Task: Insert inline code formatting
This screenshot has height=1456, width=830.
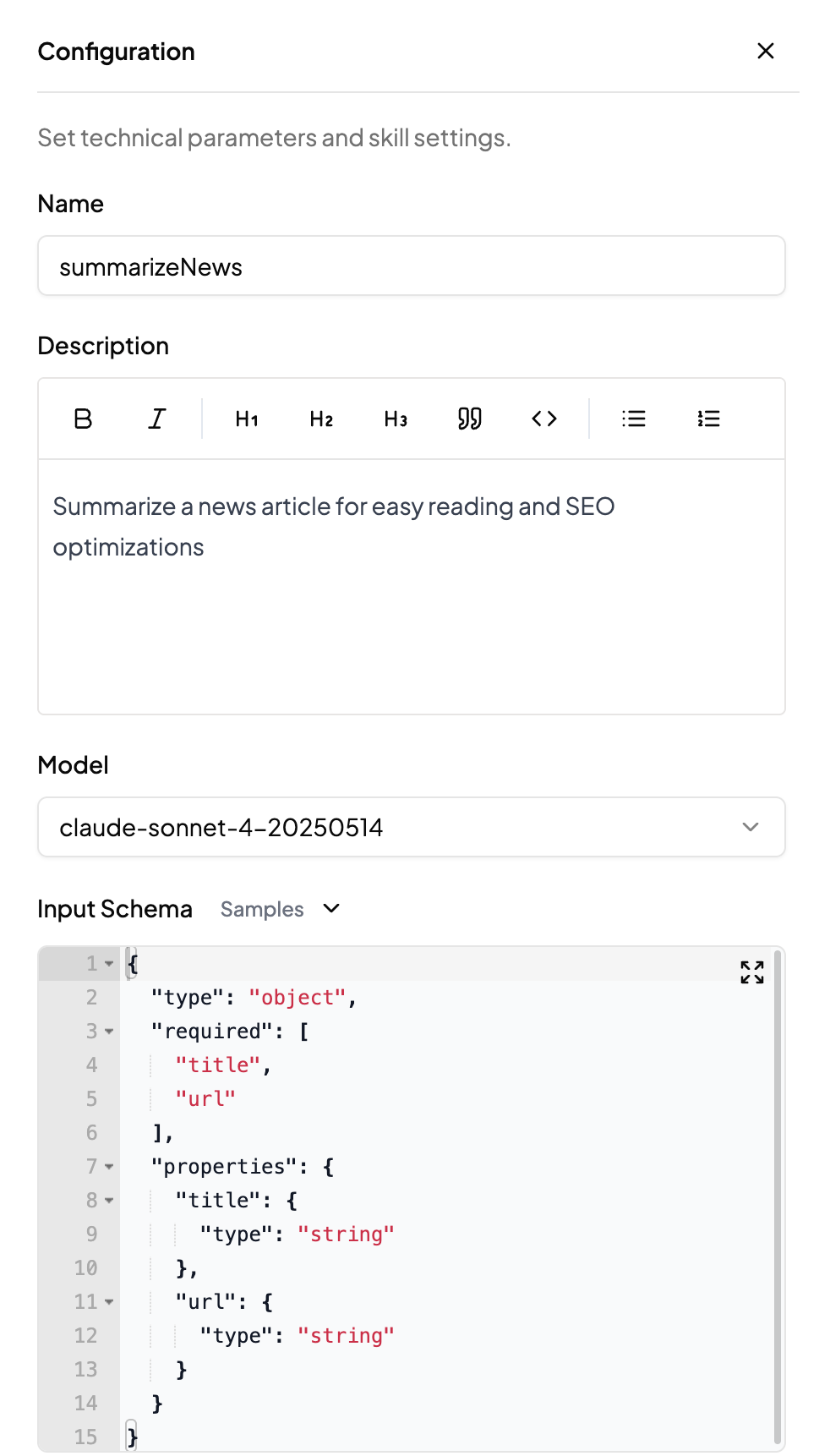Action: tap(544, 419)
